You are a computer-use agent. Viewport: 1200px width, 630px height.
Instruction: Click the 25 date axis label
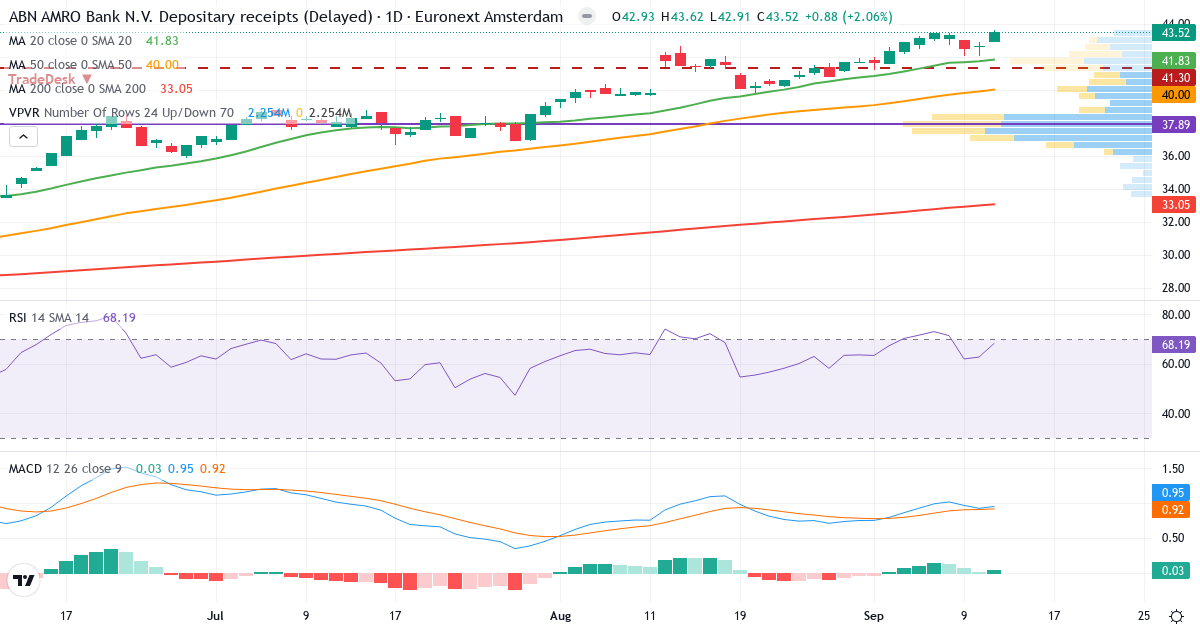pos(1144,616)
